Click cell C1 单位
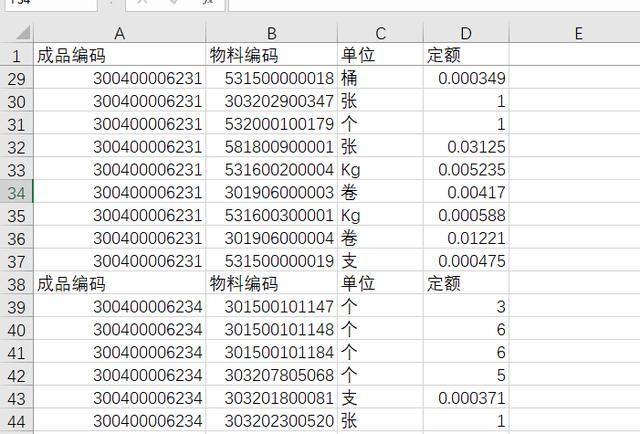Screen dimensions: 640x434 pos(380,55)
